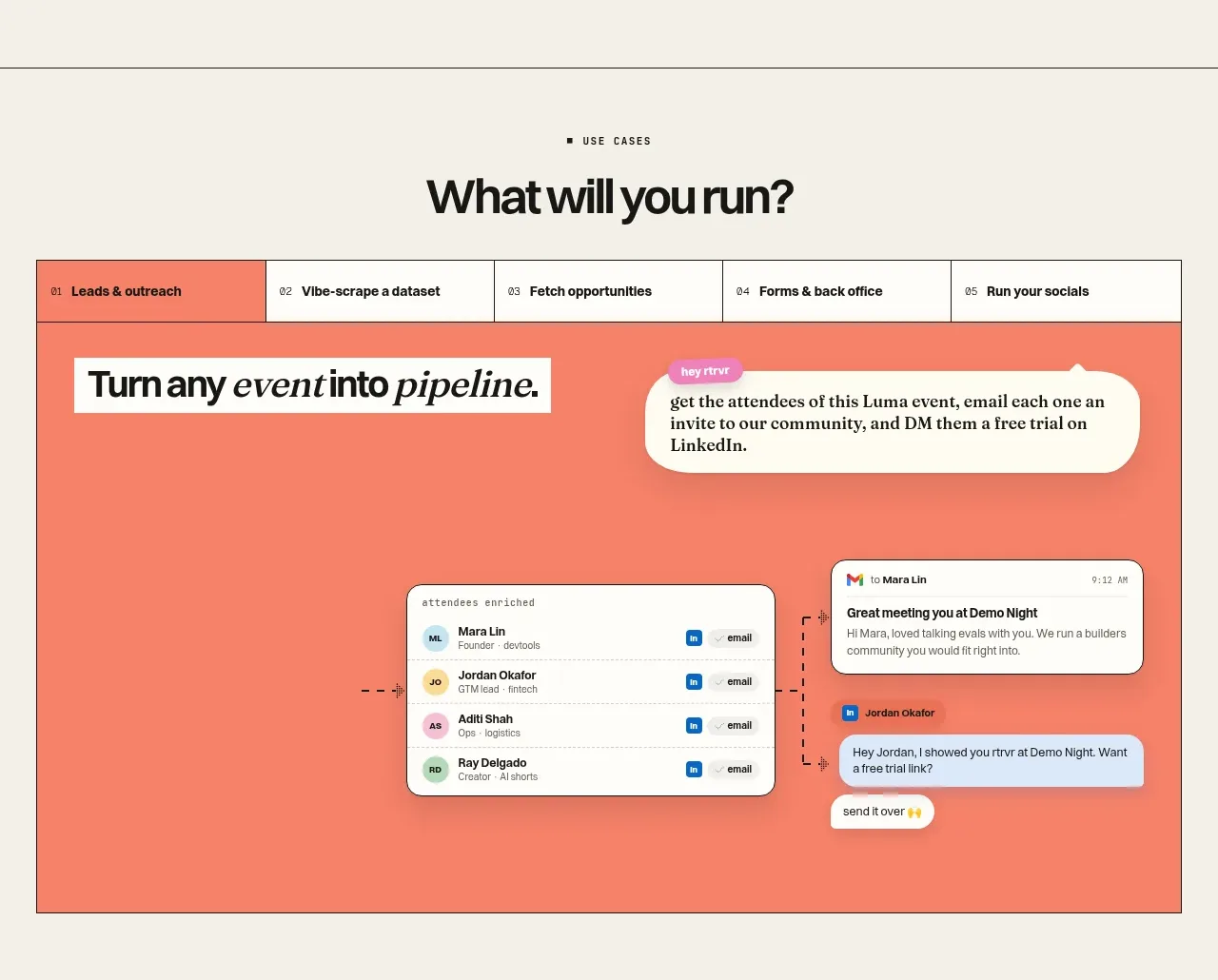Screen dimensions: 1218x980
Task: Click Jordan Okafor's JO avatar
Action: pos(435,682)
